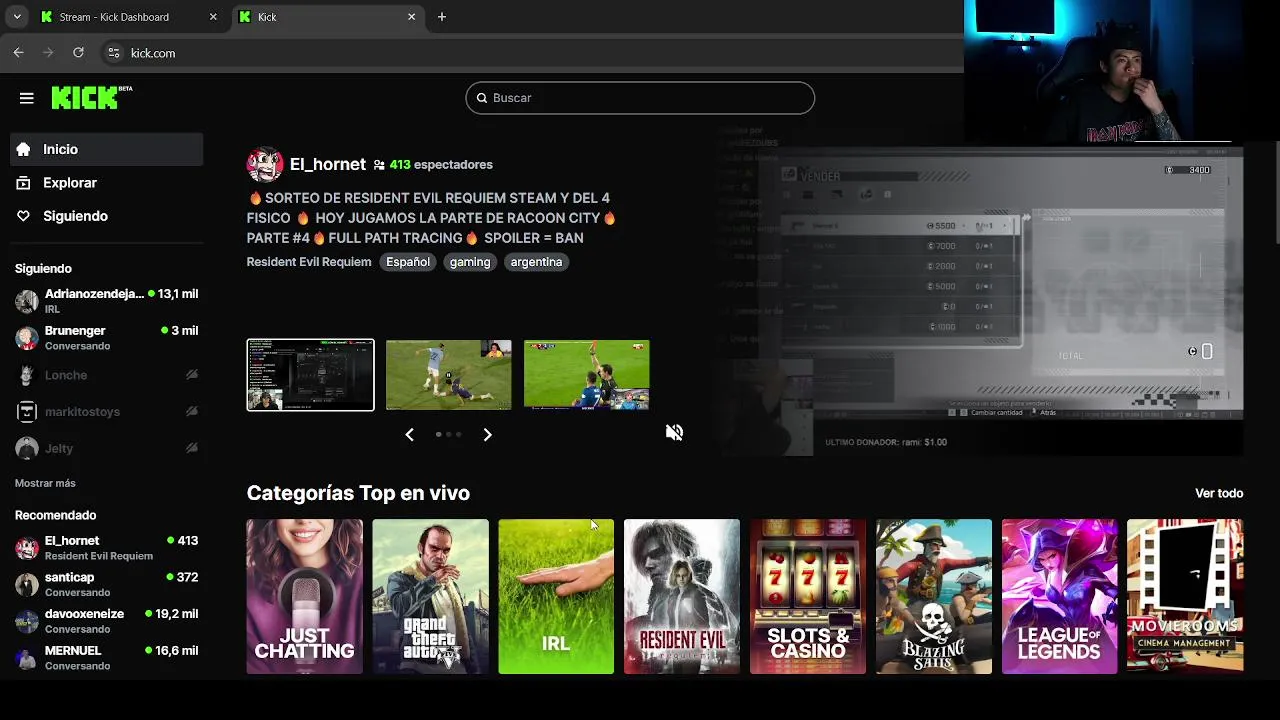Image resolution: width=1280 pixels, height=720 pixels.
Task: Open IRL category card
Action: [x=556, y=596]
